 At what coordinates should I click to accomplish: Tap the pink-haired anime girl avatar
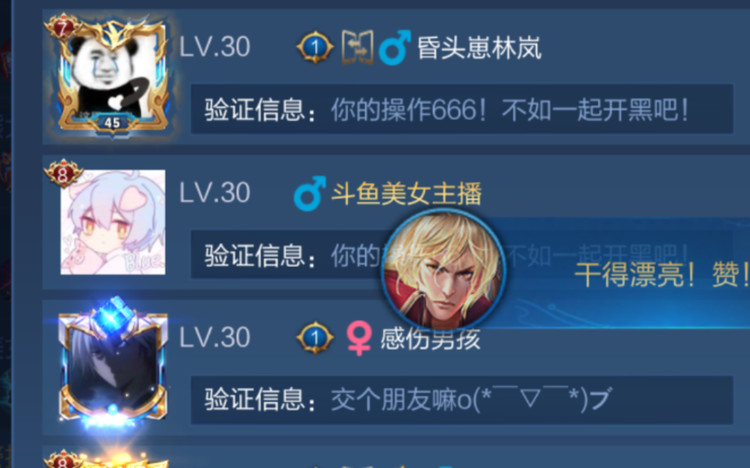click(x=113, y=222)
